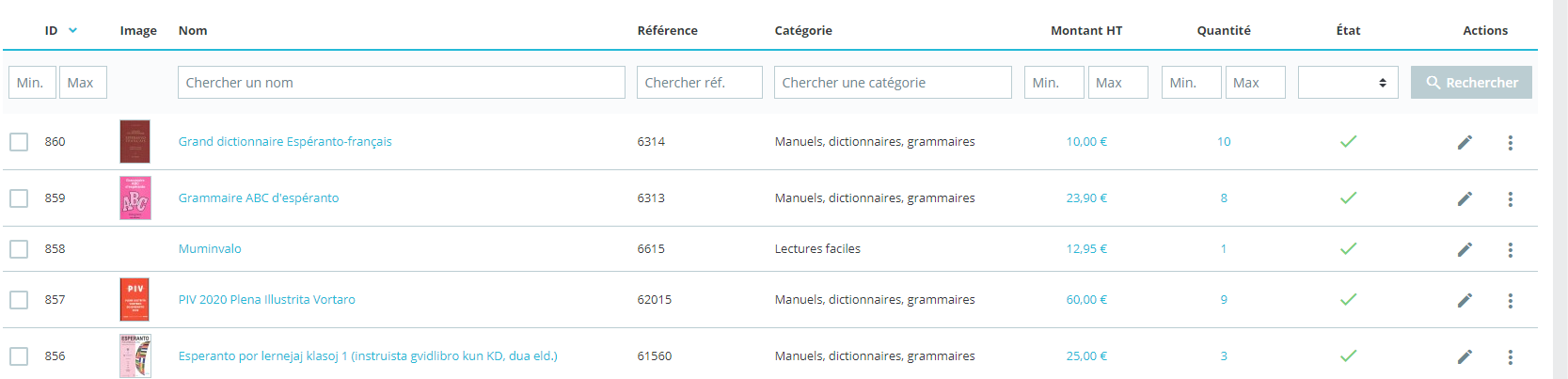Click the ID column sort arrow
This screenshot has height=379, width=1568.
coord(72,30)
